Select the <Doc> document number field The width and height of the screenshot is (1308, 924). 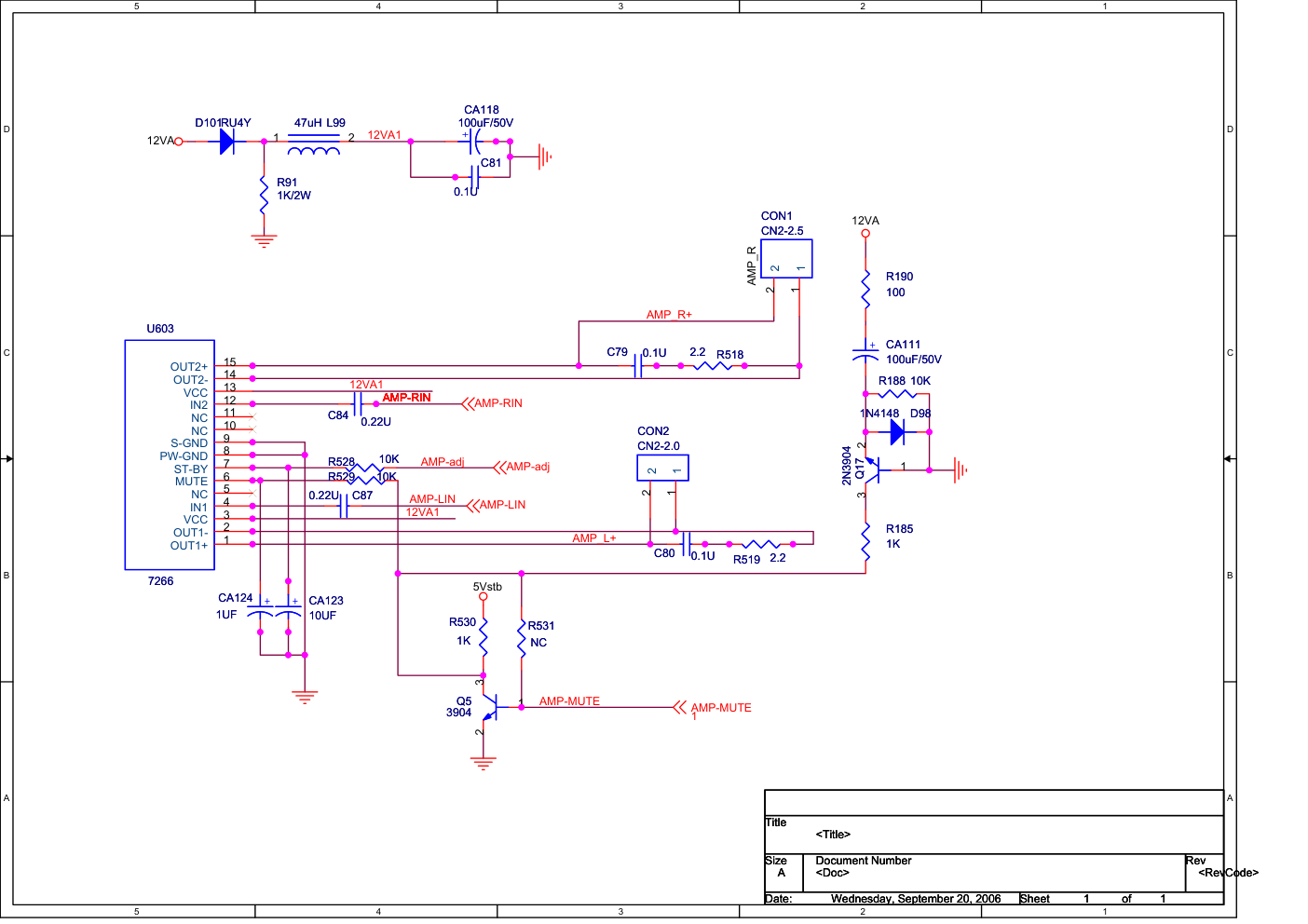[833, 873]
